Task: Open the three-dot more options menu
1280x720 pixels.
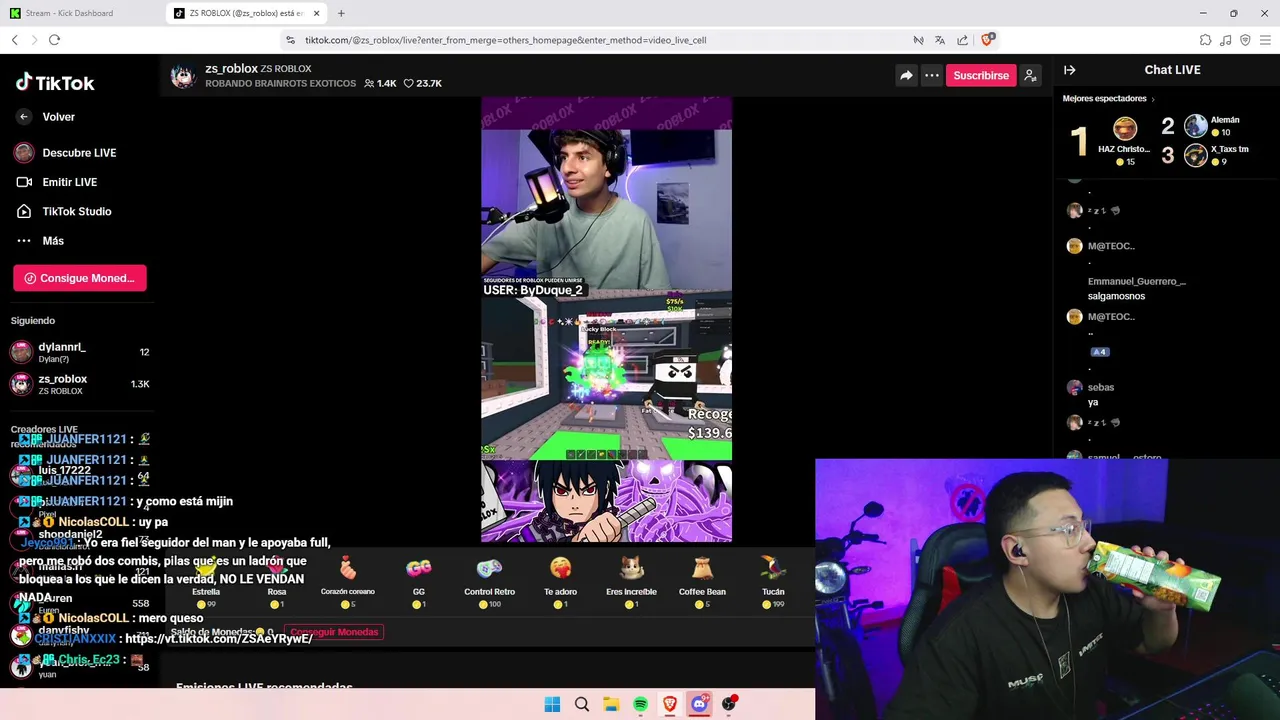Action: [x=931, y=75]
